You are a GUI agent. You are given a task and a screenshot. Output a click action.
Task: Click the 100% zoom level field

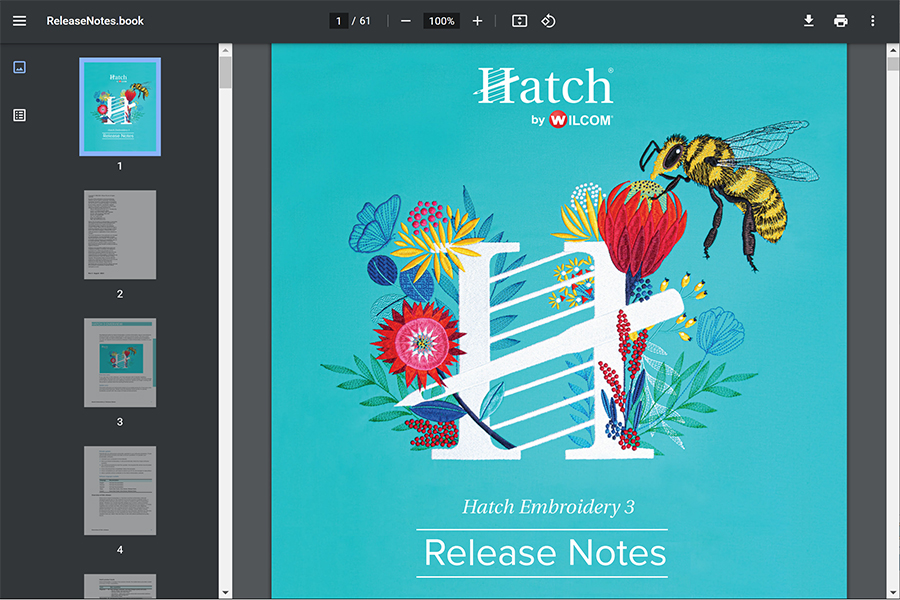(x=441, y=21)
